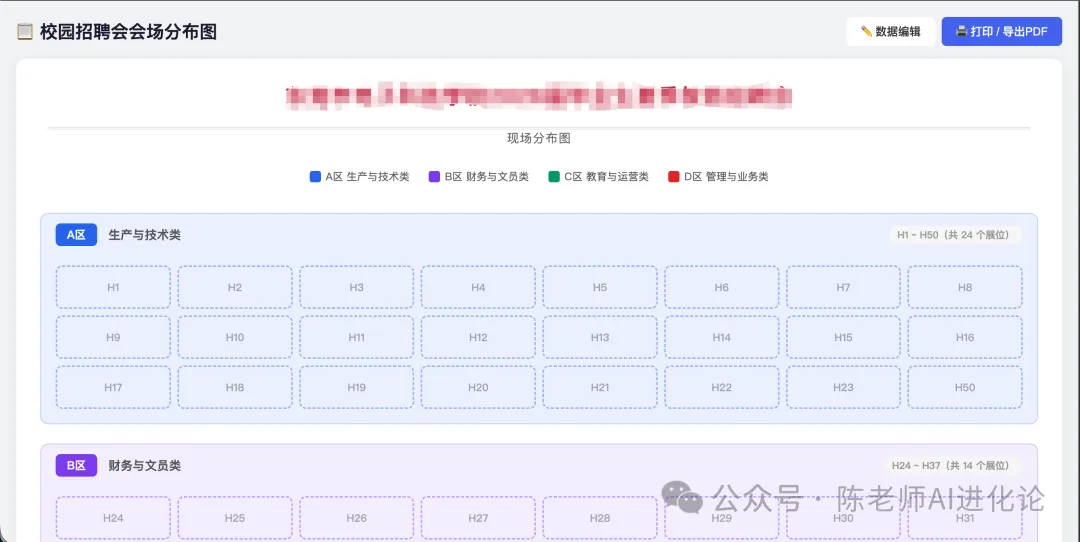This screenshot has width=1080, height=542.
Task: Click booth slot H9
Action: [x=113, y=337]
